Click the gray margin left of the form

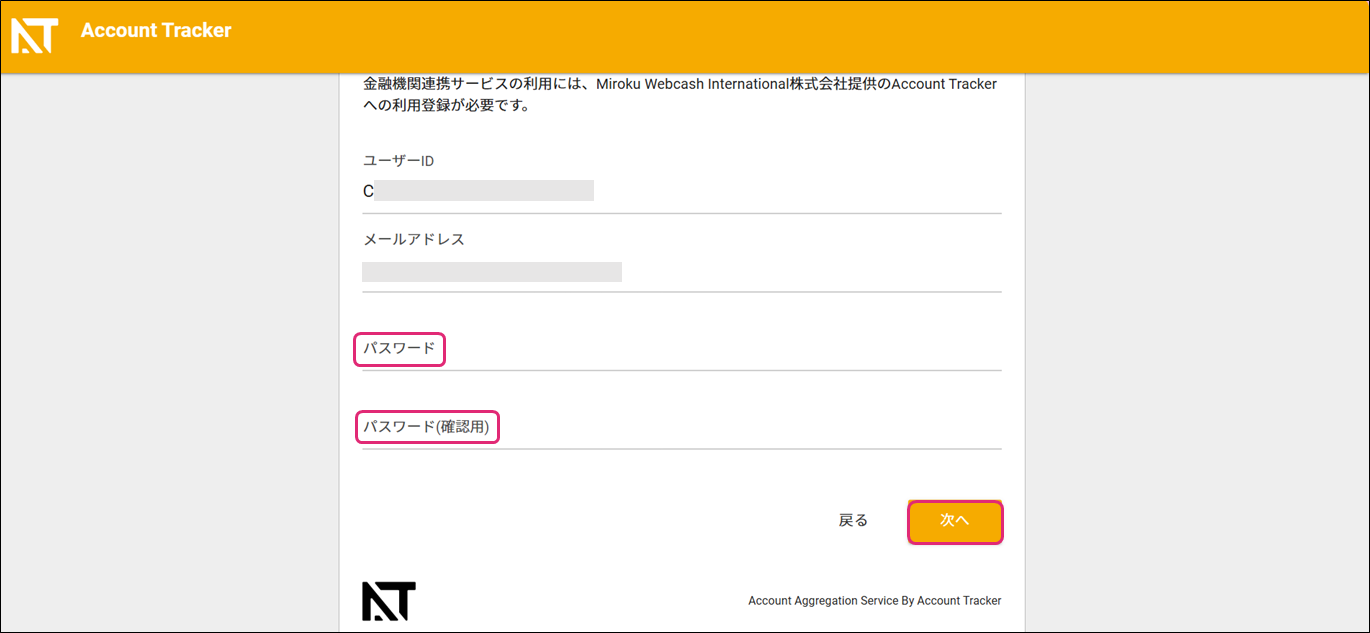click(170, 350)
